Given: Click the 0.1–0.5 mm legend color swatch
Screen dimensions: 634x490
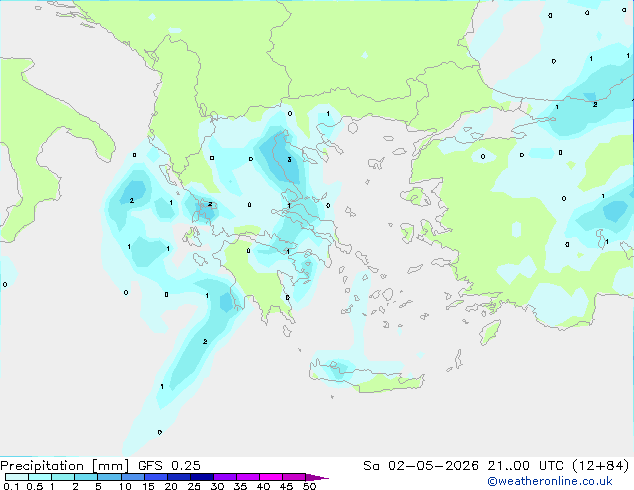Looking at the screenshot, I should pos(17,477).
